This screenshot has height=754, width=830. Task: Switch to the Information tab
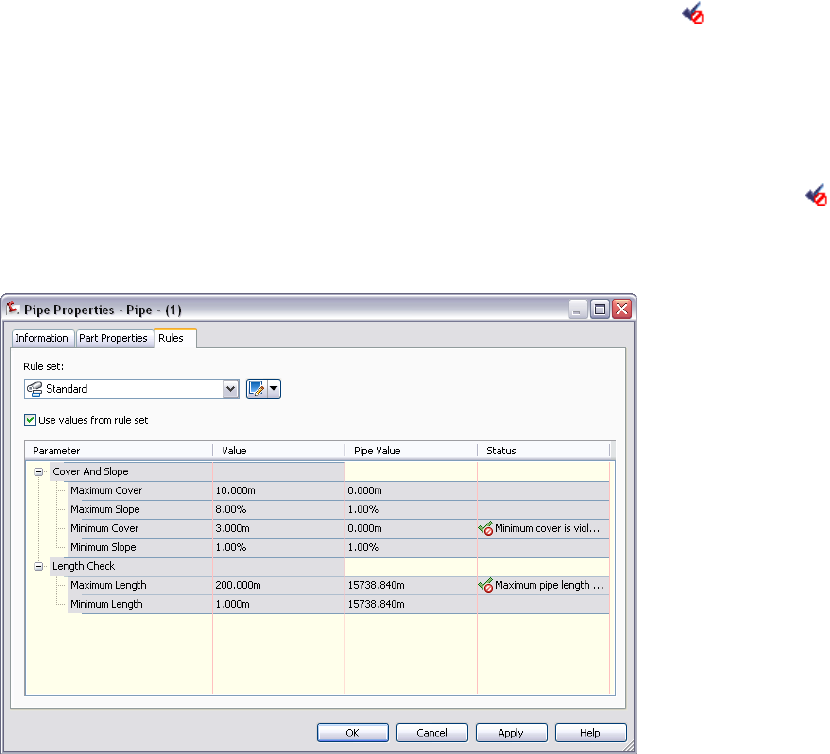tap(42, 338)
